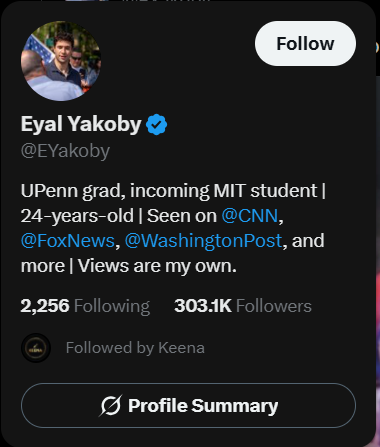Viewport: 380px width, 447px height.
Task: Click the 'Views are my own.' bio text
Action: [x=157, y=266]
